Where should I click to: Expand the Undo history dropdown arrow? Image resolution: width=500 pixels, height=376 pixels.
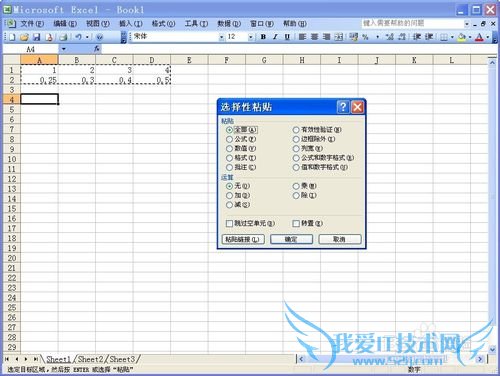[x=87, y=37]
